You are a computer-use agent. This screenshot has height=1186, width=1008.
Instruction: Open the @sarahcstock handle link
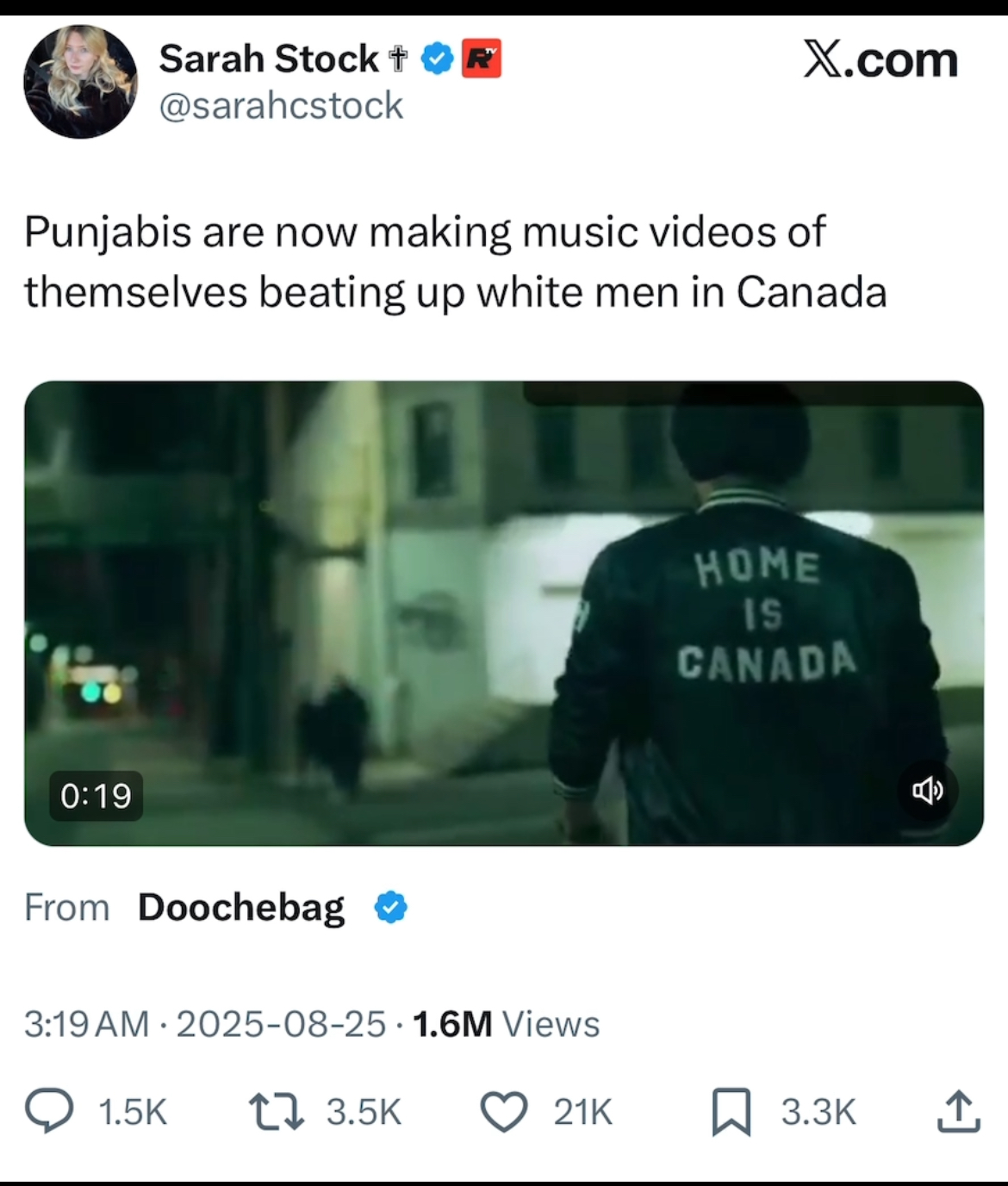coord(281,106)
